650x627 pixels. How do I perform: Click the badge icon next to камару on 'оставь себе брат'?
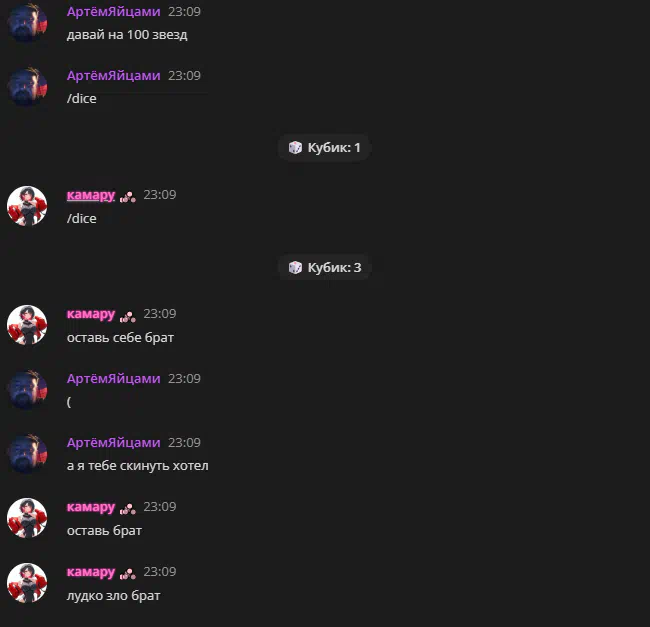click(128, 316)
